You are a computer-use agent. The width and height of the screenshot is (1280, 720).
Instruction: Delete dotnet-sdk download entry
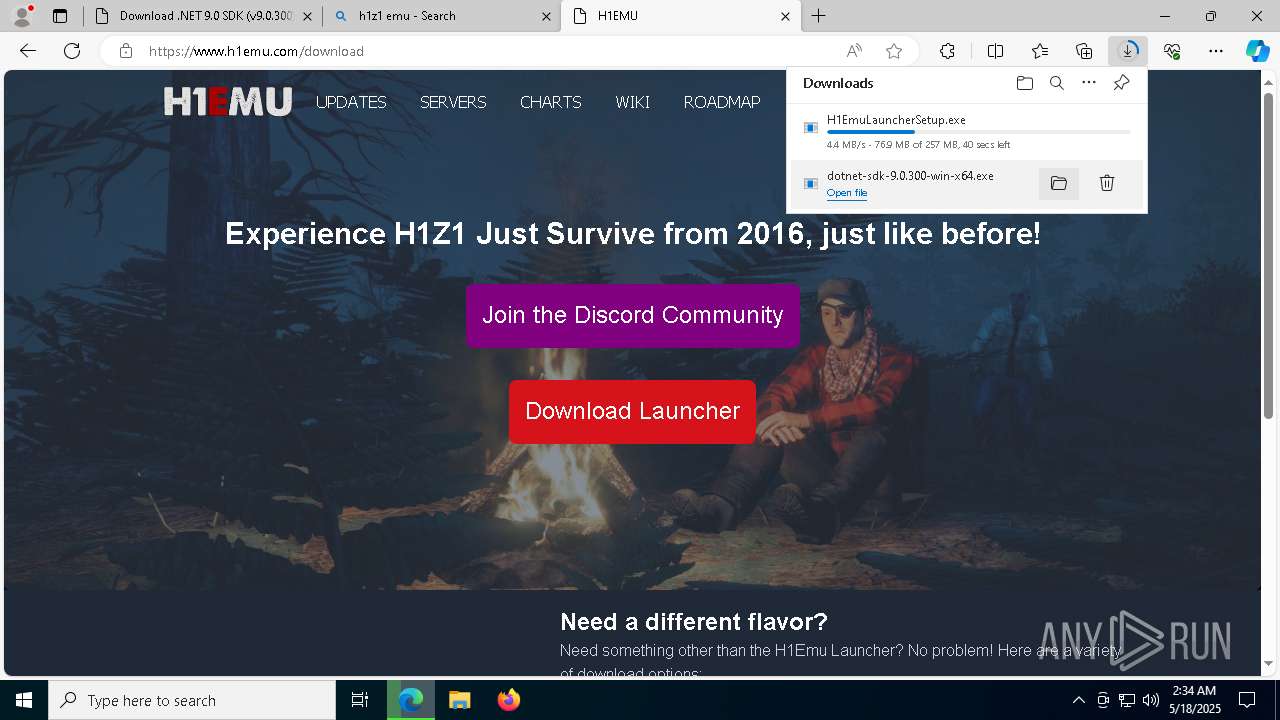(x=1107, y=183)
